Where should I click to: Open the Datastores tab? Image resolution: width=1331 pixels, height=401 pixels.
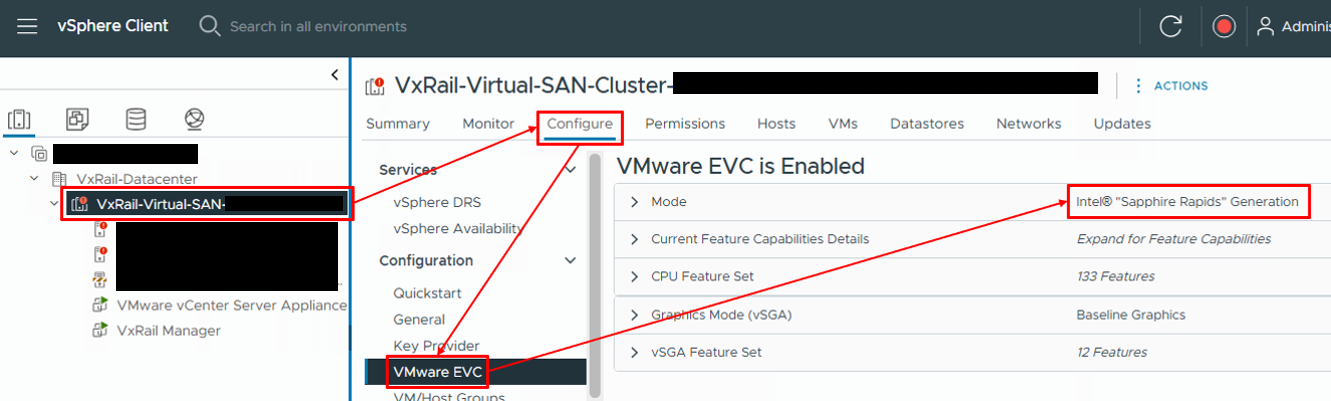tap(927, 124)
